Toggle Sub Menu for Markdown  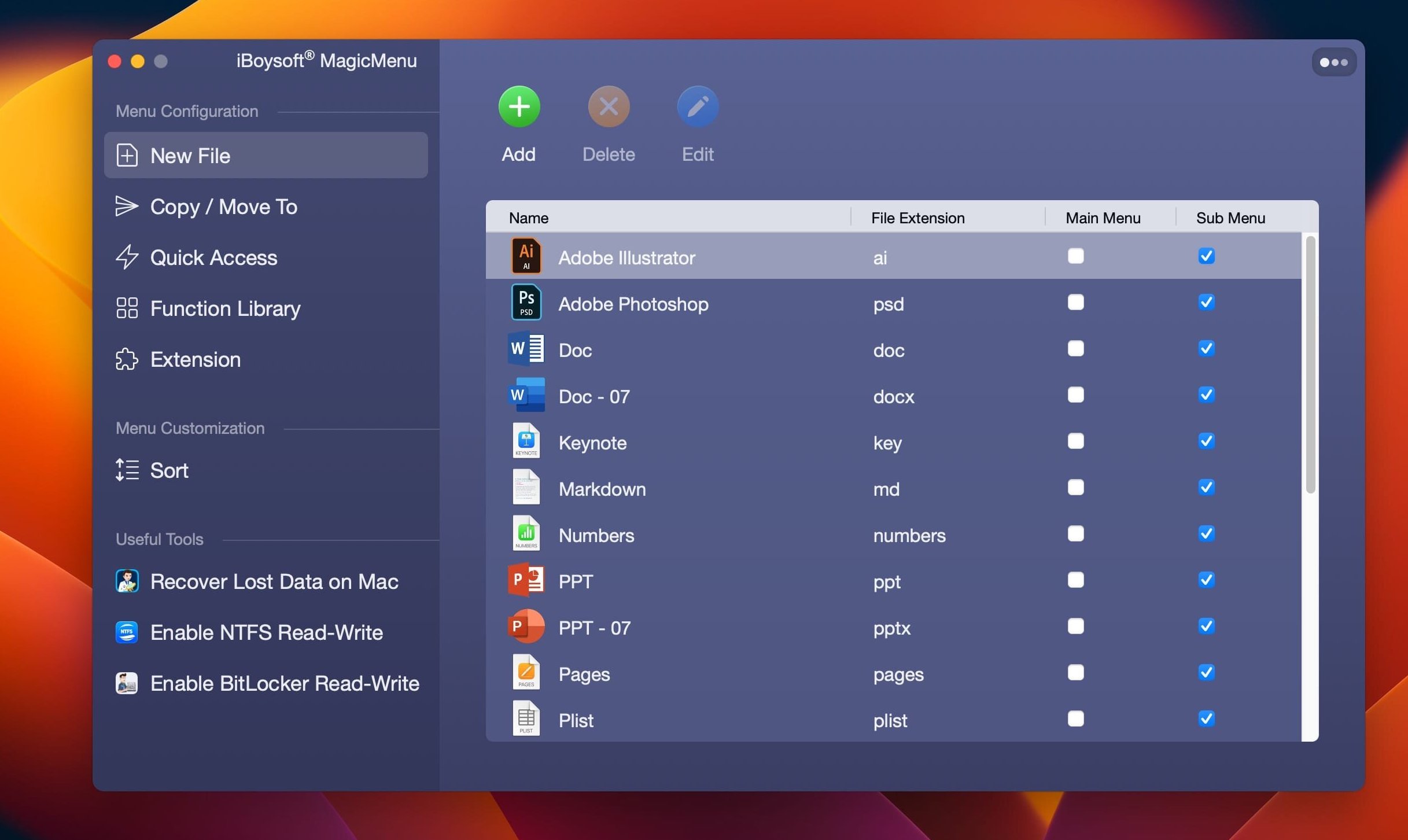click(x=1206, y=487)
